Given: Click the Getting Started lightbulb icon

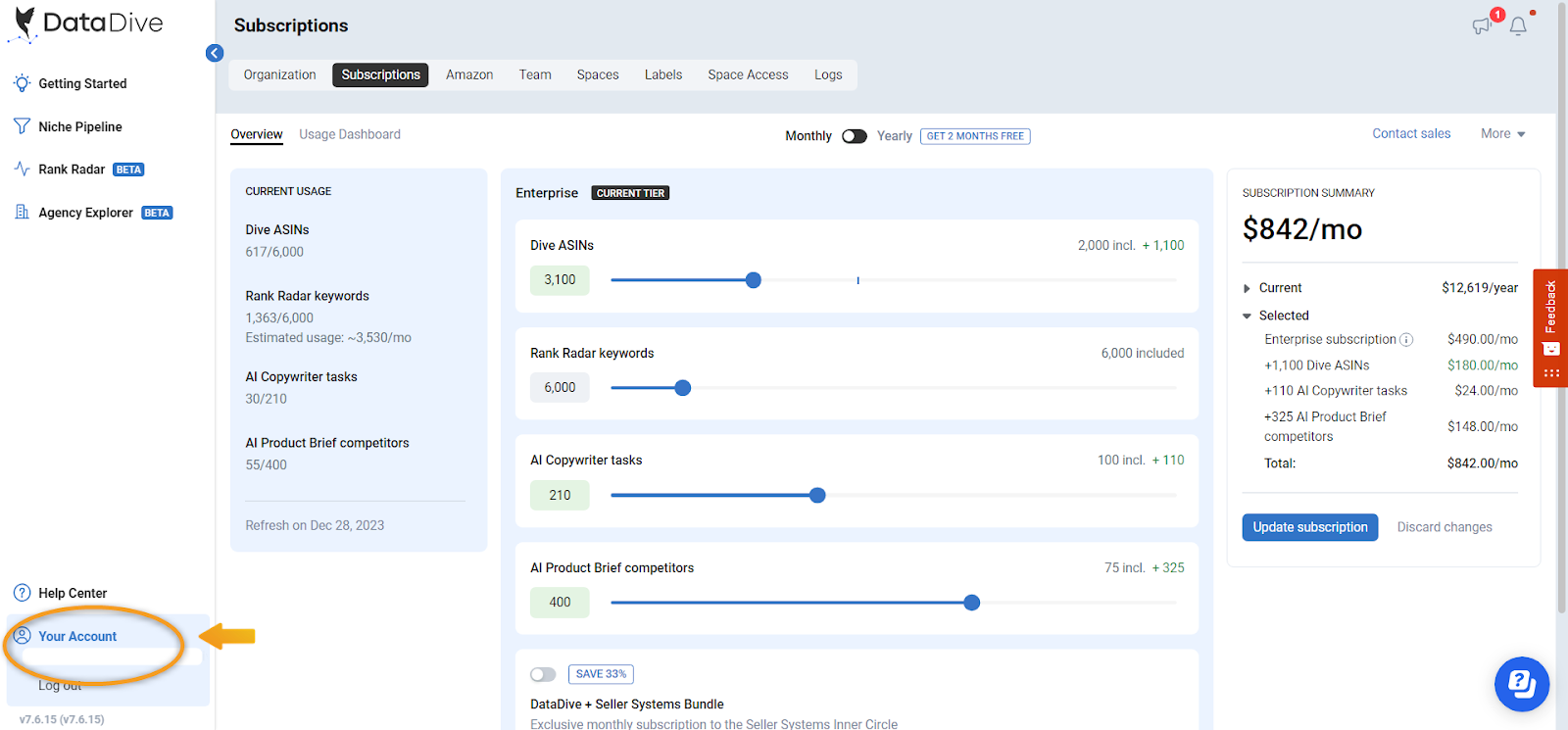Looking at the screenshot, I should 22,83.
